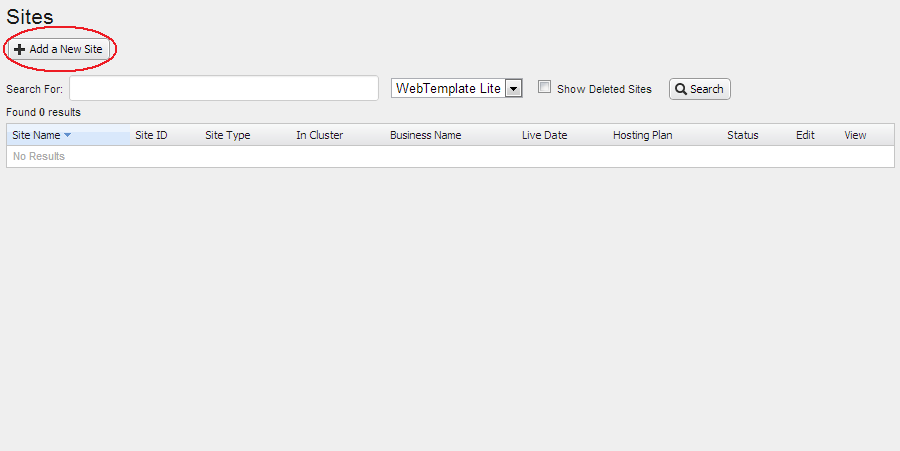This screenshot has width=900, height=451.
Task: Sort the table by Business Name
Action: pos(425,135)
